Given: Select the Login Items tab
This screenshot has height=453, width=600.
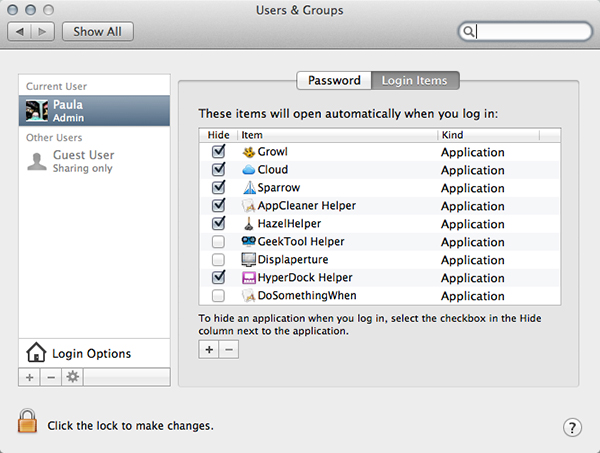Looking at the screenshot, I should click(x=415, y=80).
